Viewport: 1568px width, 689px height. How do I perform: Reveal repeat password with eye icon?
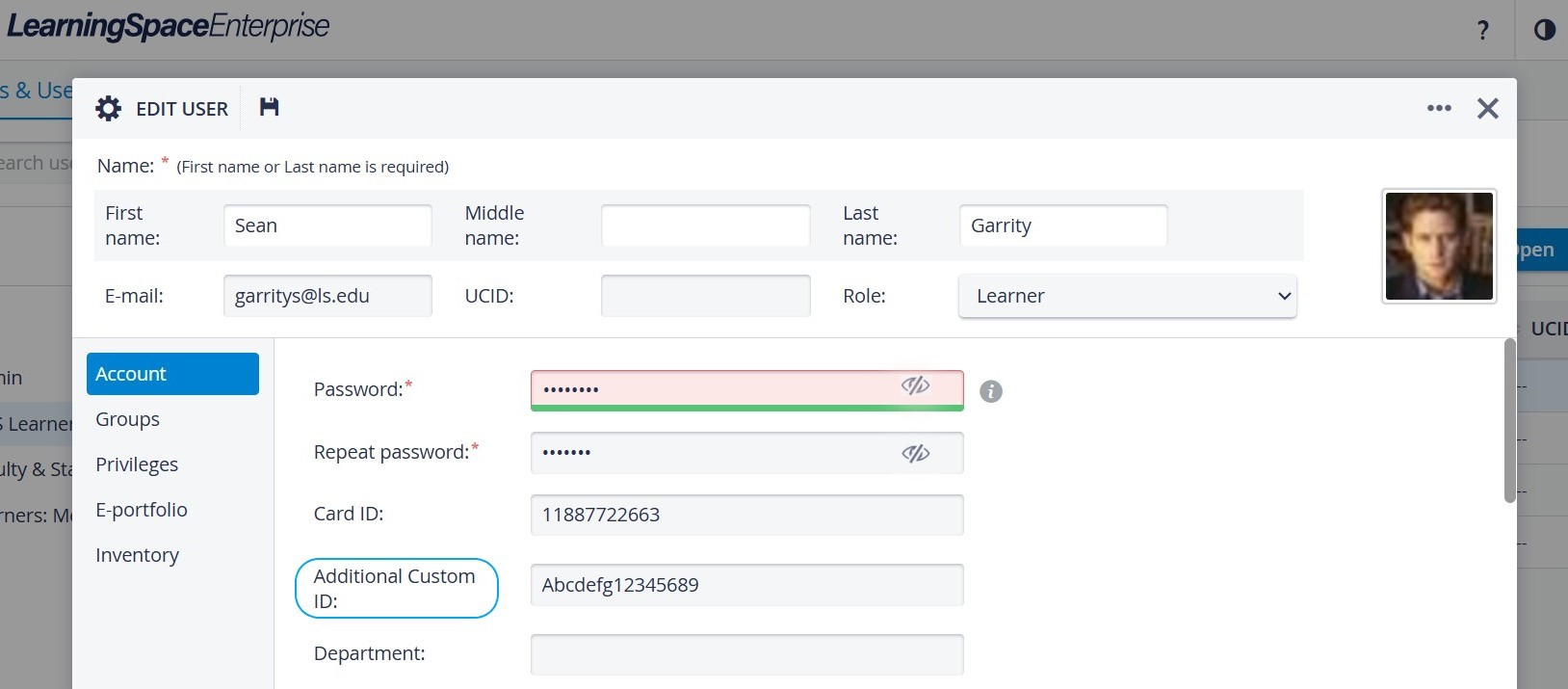coord(915,453)
